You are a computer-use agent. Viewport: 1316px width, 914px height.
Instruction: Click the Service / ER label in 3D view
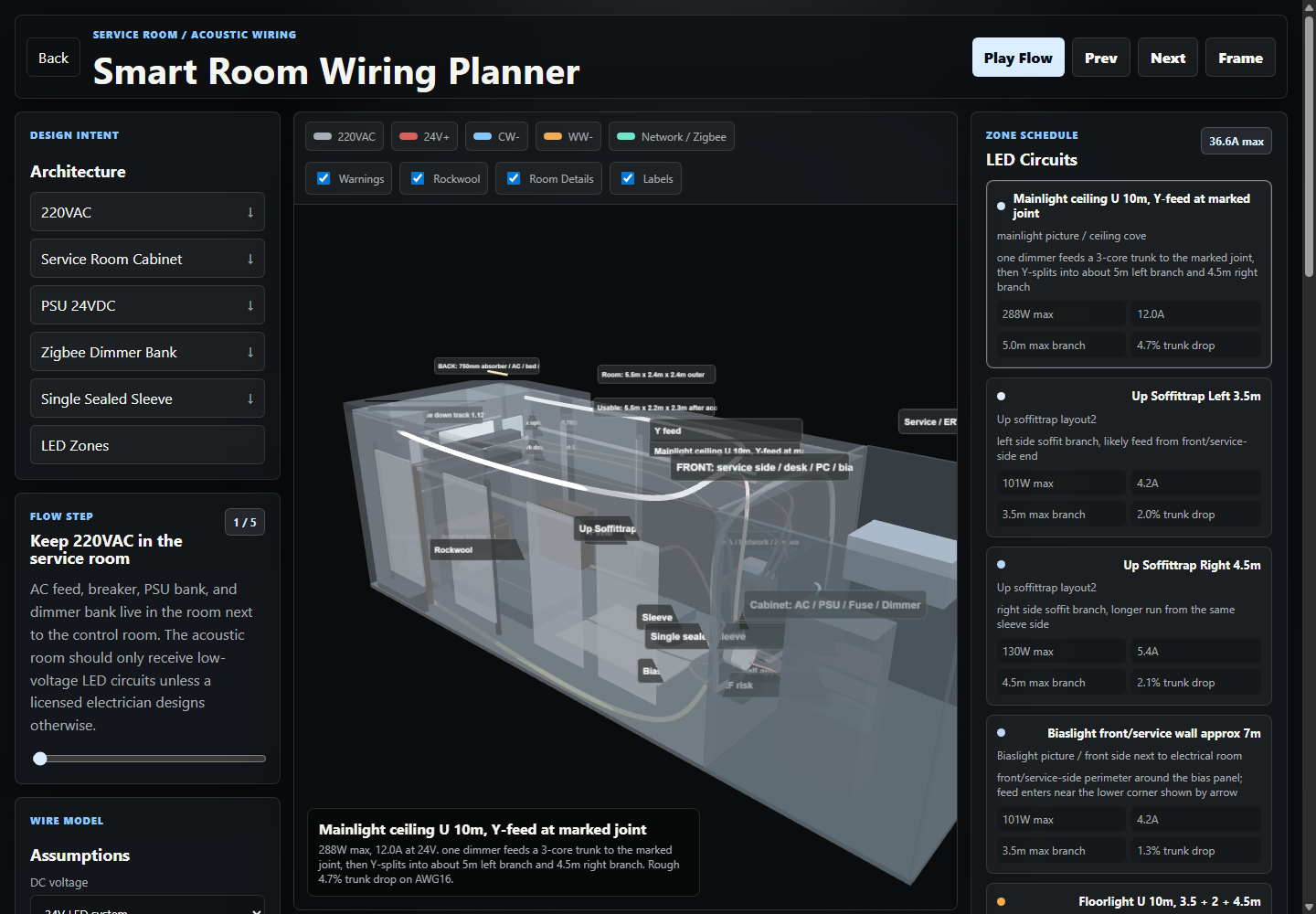[929, 421]
